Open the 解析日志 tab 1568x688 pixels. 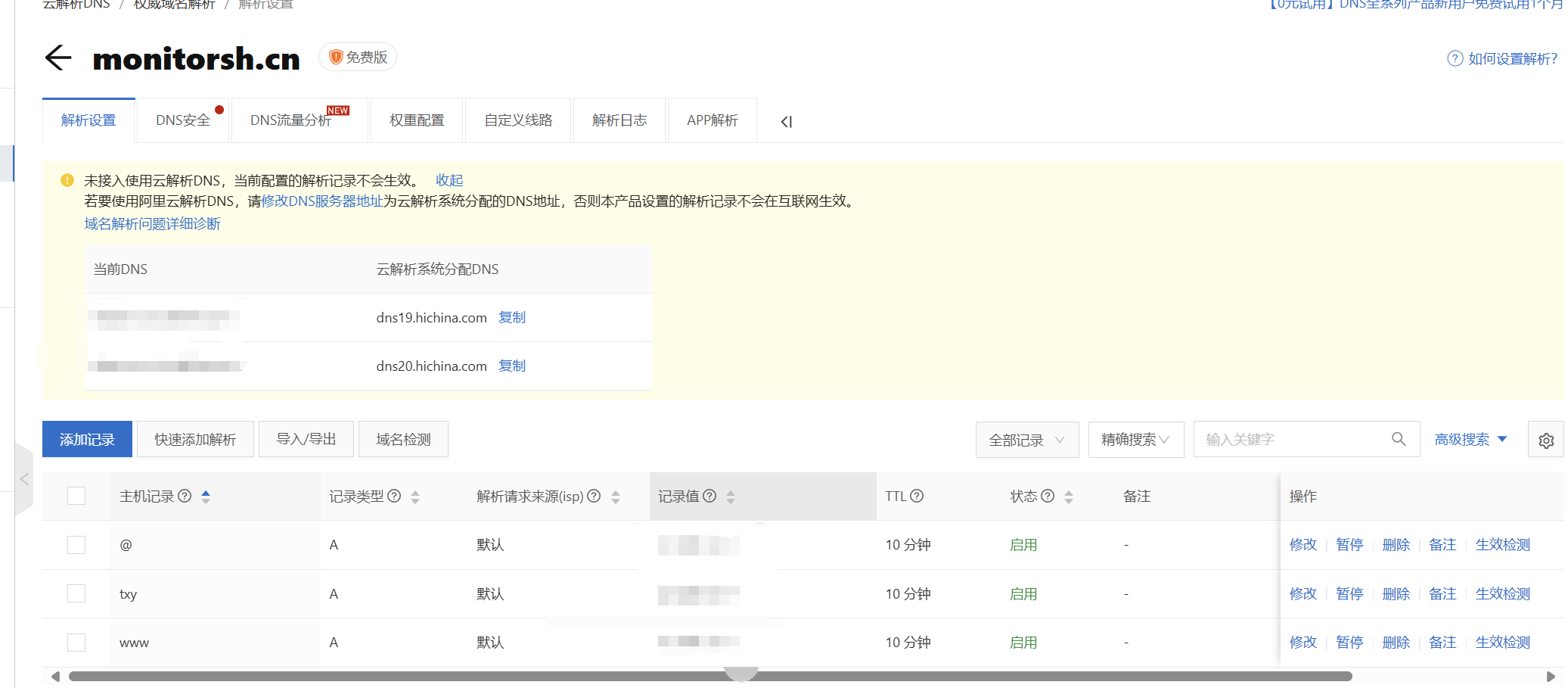pyautogui.click(x=619, y=120)
